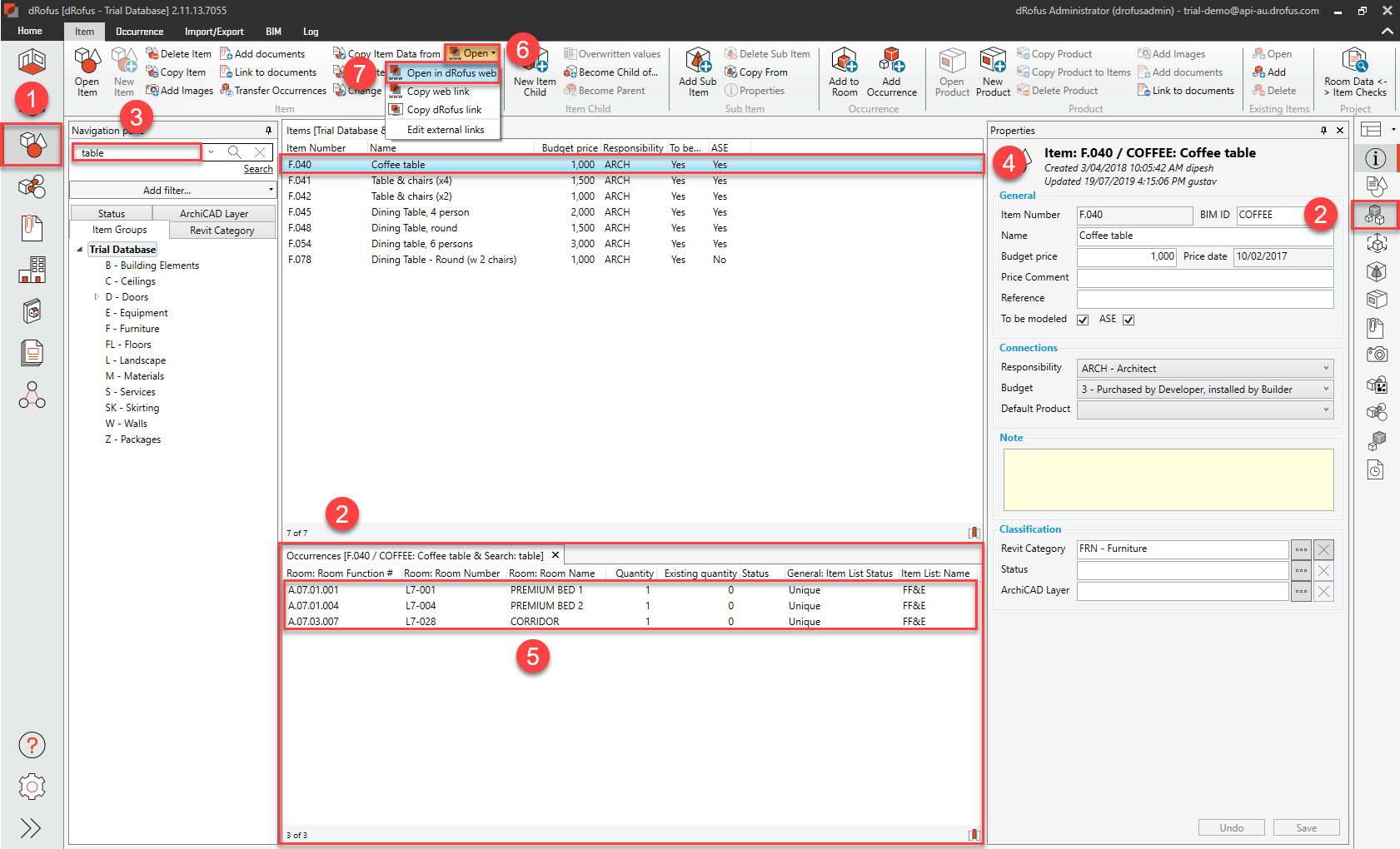The width and height of the screenshot is (1400, 849).
Task: Click the Save button in Properties panel
Action: tap(1306, 827)
